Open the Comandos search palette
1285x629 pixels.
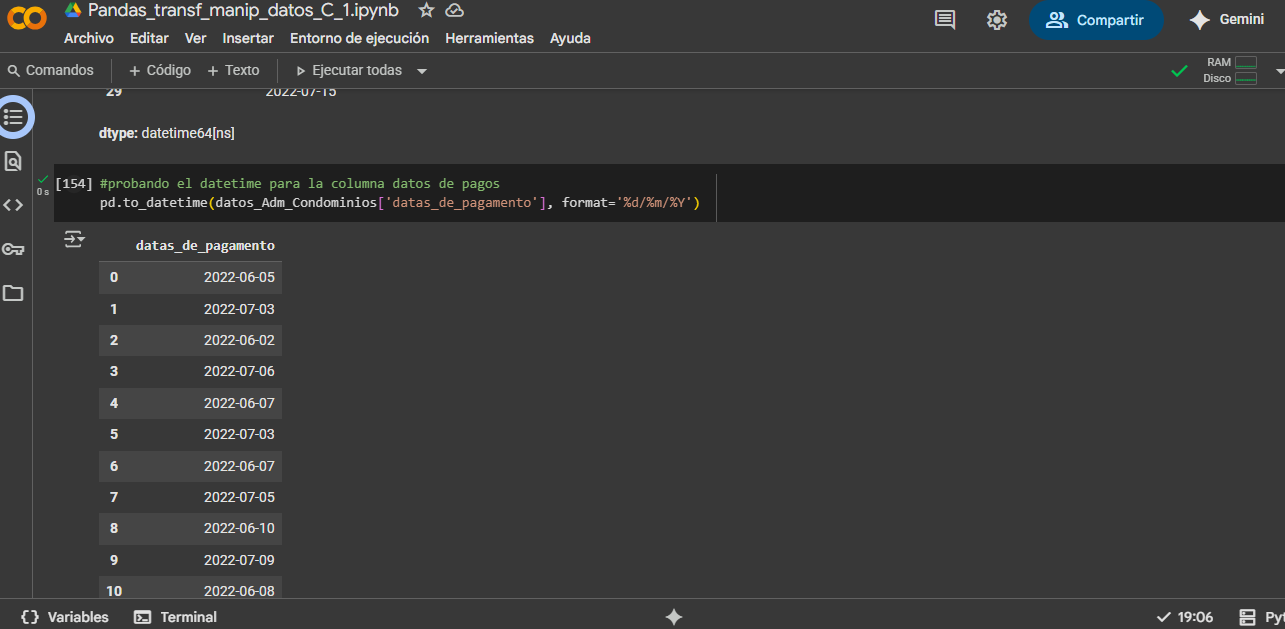[51, 70]
